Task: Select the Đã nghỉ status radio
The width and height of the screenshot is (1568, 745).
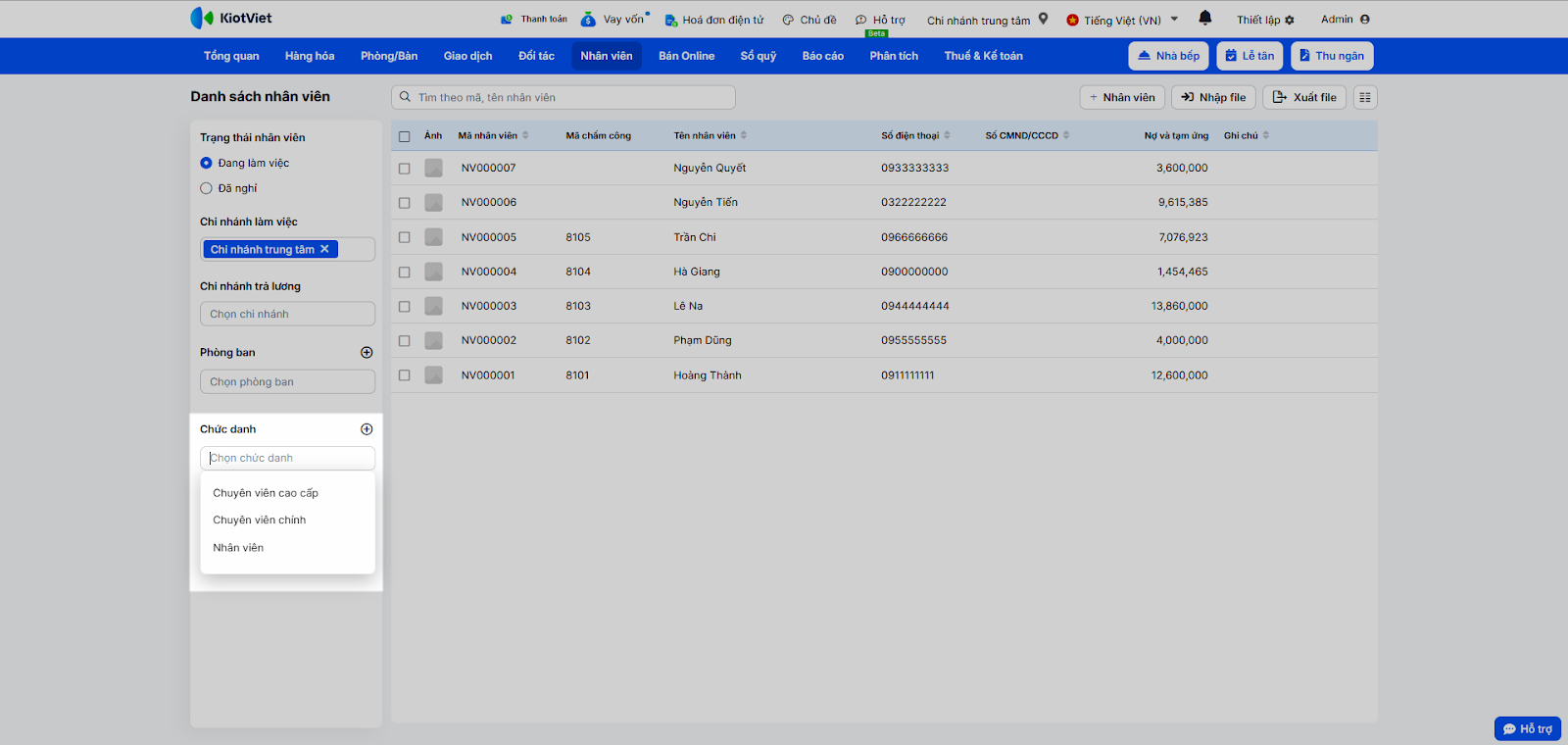Action: (x=206, y=188)
